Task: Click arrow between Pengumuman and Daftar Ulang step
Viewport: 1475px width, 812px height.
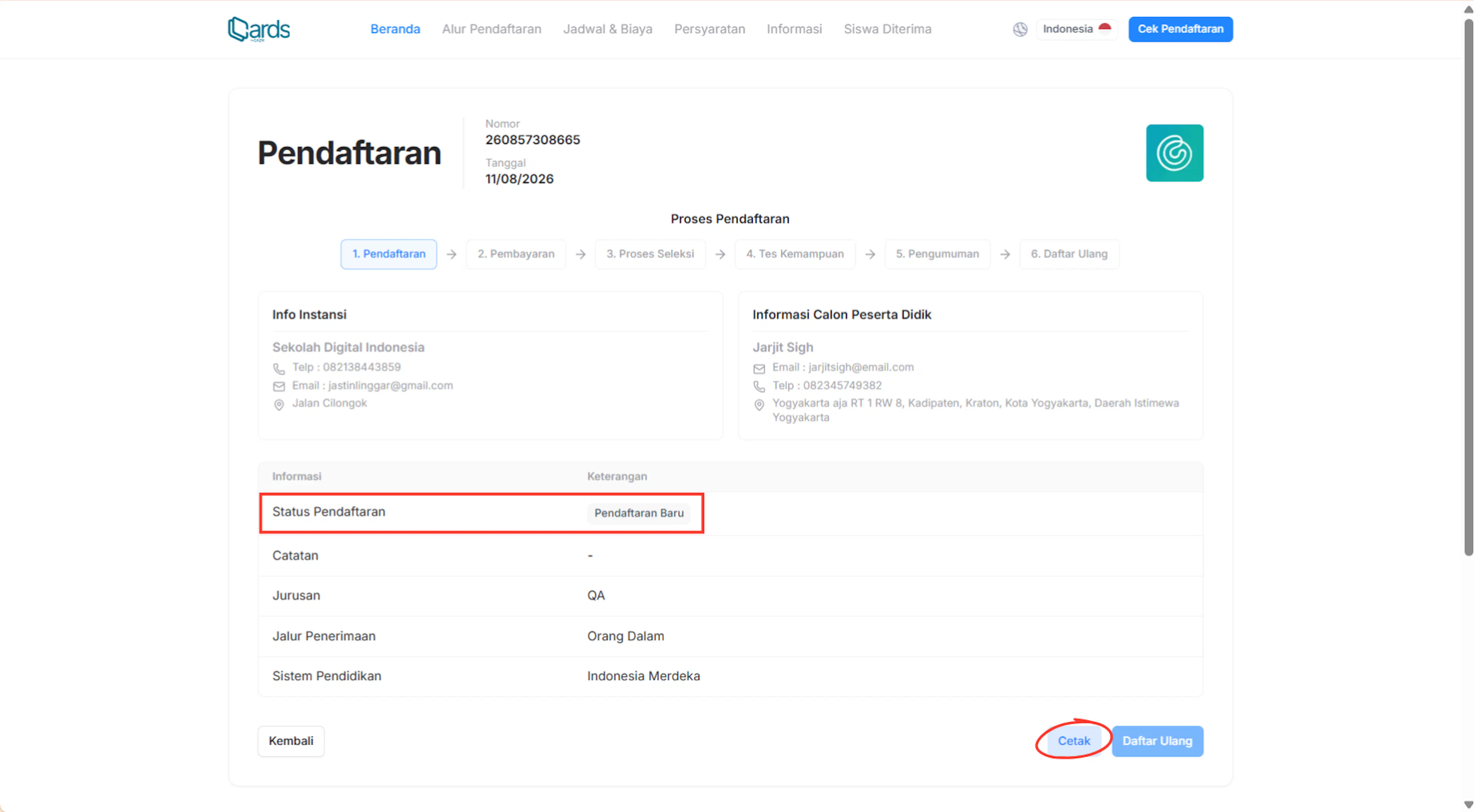Action: (x=1005, y=254)
